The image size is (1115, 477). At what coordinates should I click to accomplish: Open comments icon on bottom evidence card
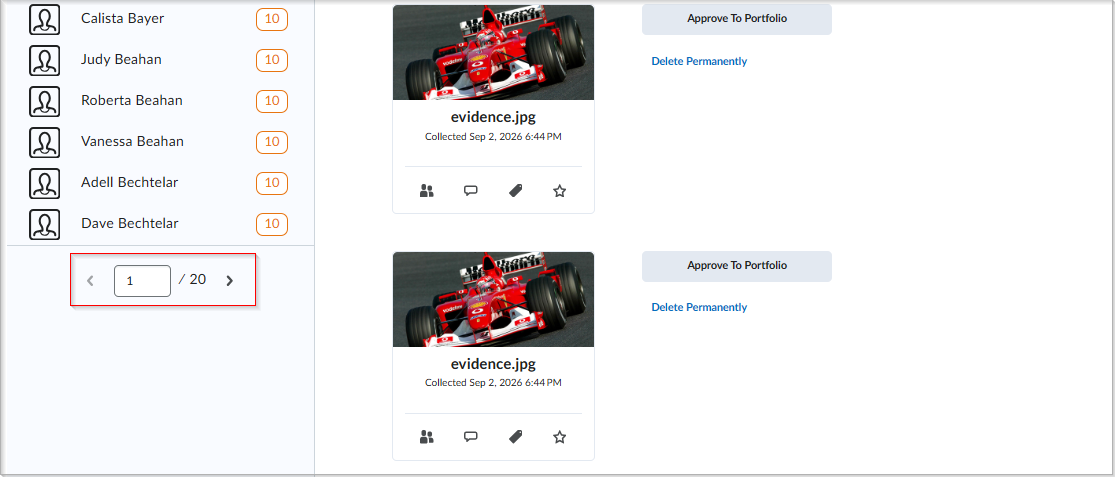471,436
